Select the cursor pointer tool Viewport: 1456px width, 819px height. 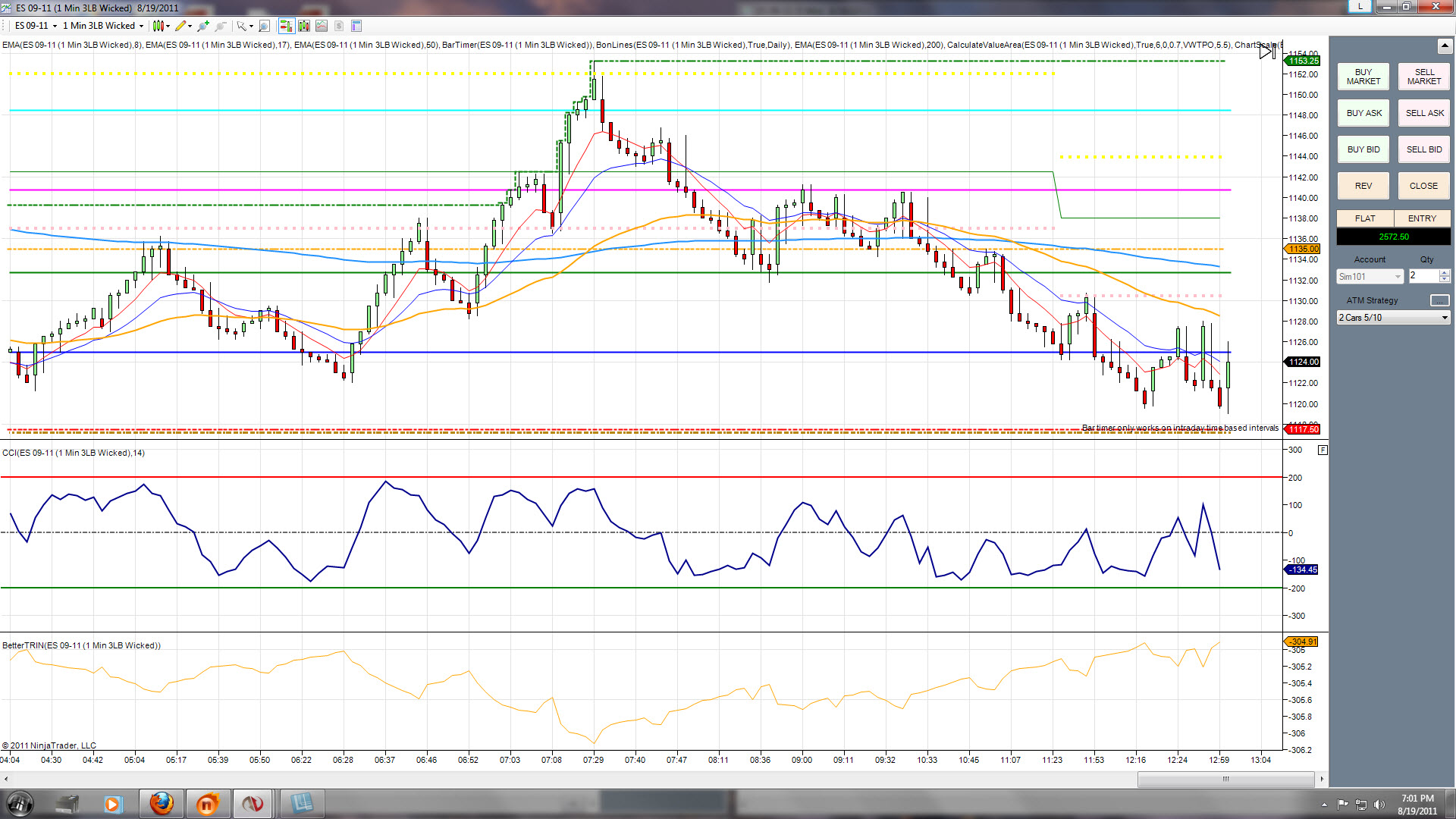pyautogui.click(x=241, y=26)
